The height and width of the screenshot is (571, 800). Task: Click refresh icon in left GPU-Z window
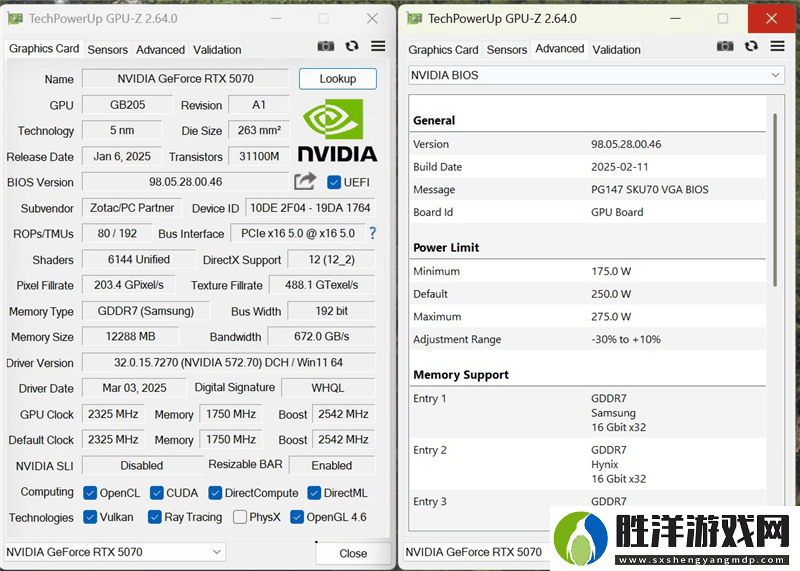coord(352,46)
